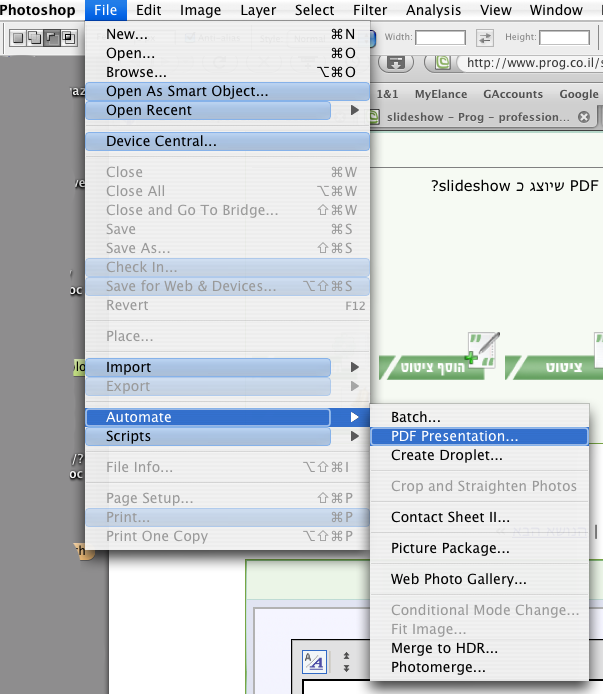Select the New selection mode icon
The image size is (603, 694).
[x=18, y=38]
